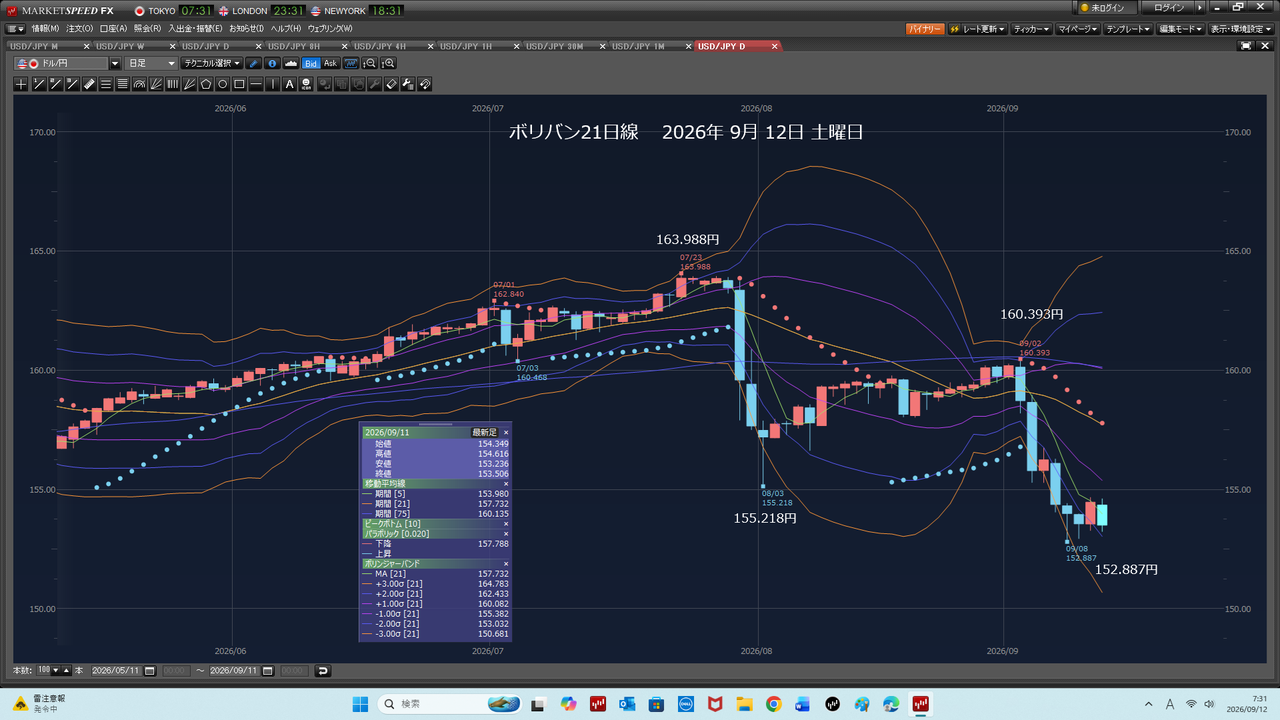
Task: Click the blue info icon in chart toolbar
Action: (x=272, y=63)
